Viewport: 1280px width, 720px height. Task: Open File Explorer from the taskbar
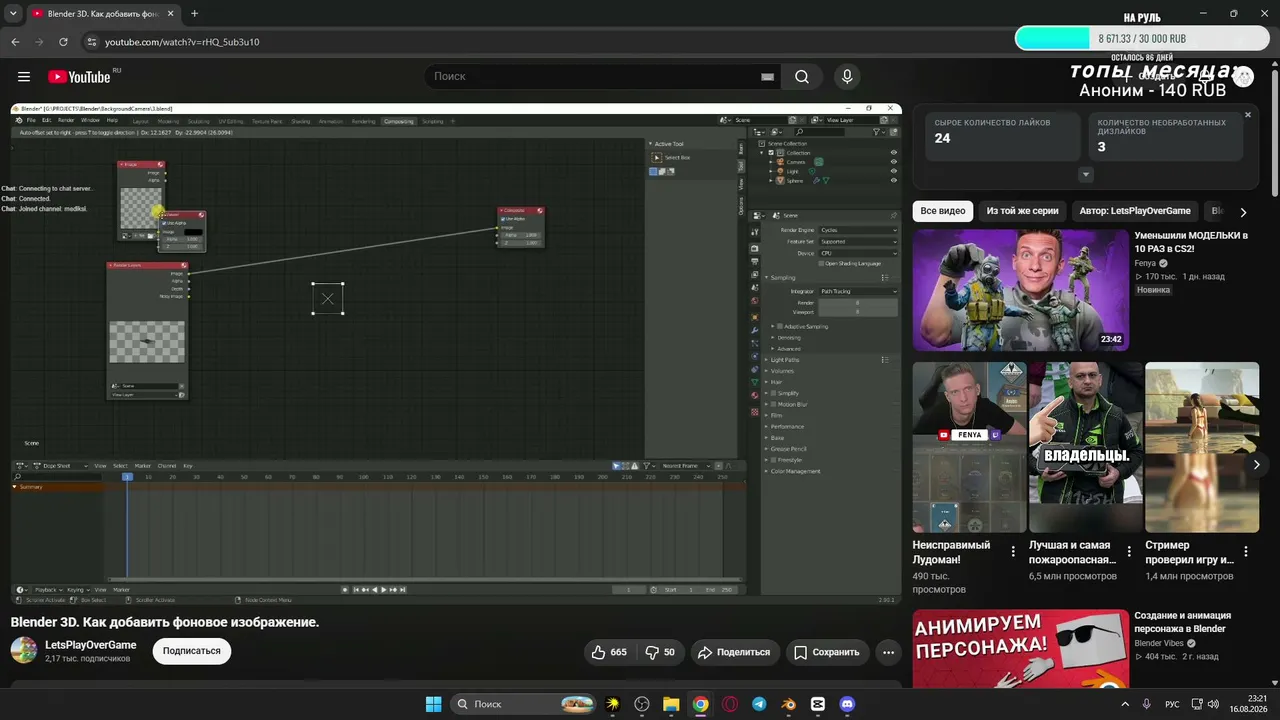click(671, 704)
